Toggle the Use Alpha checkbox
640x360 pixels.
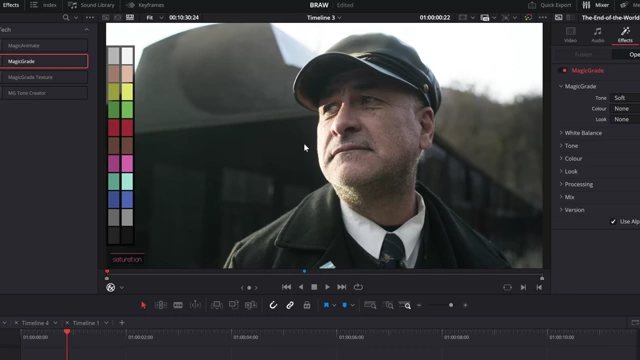[613, 221]
